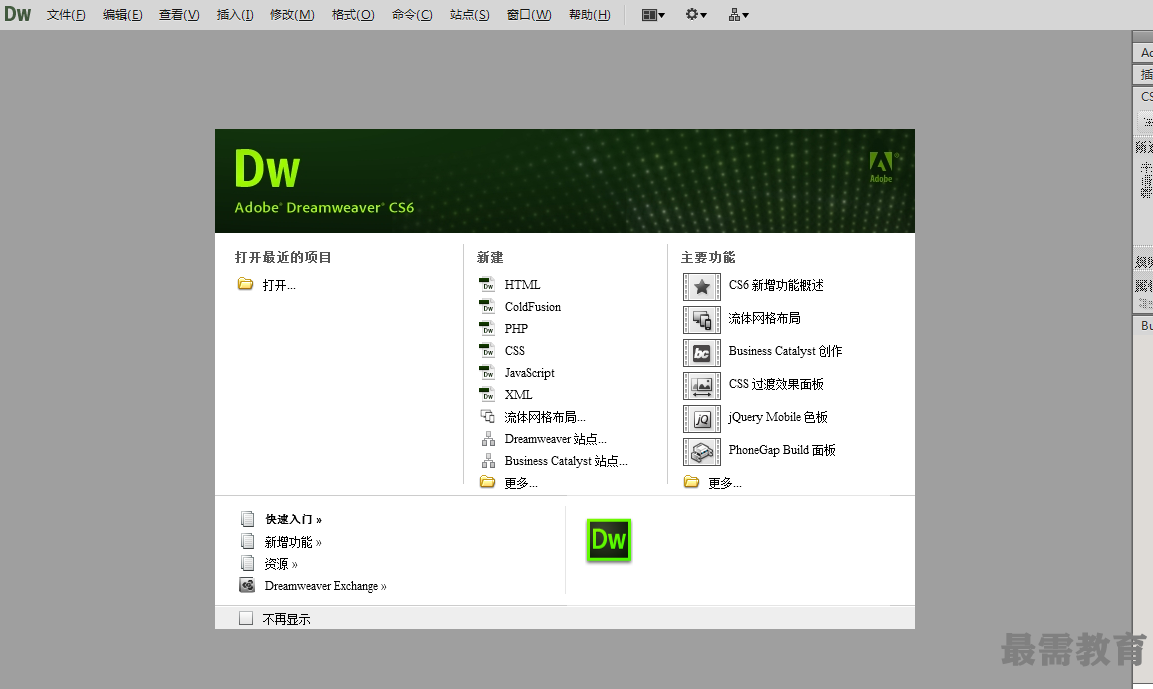Click the jQuery Mobile 色板 icon

tap(702, 418)
